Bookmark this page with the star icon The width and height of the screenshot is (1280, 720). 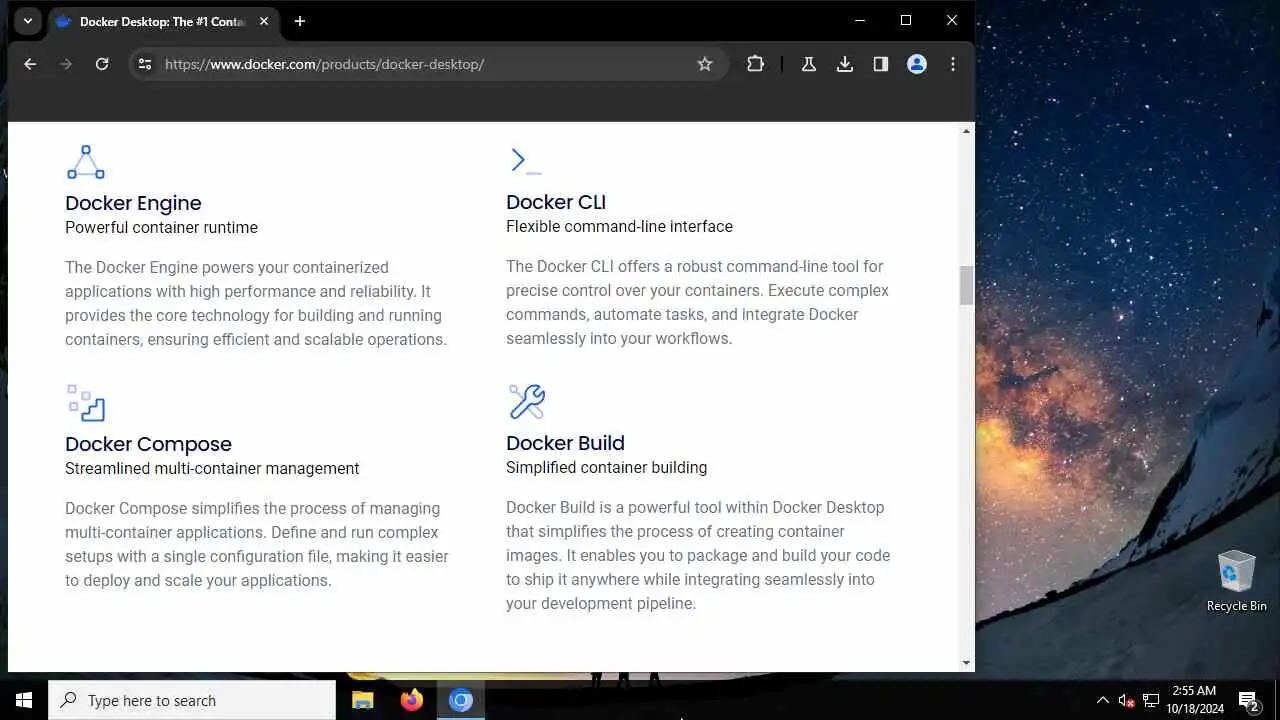tap(705, 64)
